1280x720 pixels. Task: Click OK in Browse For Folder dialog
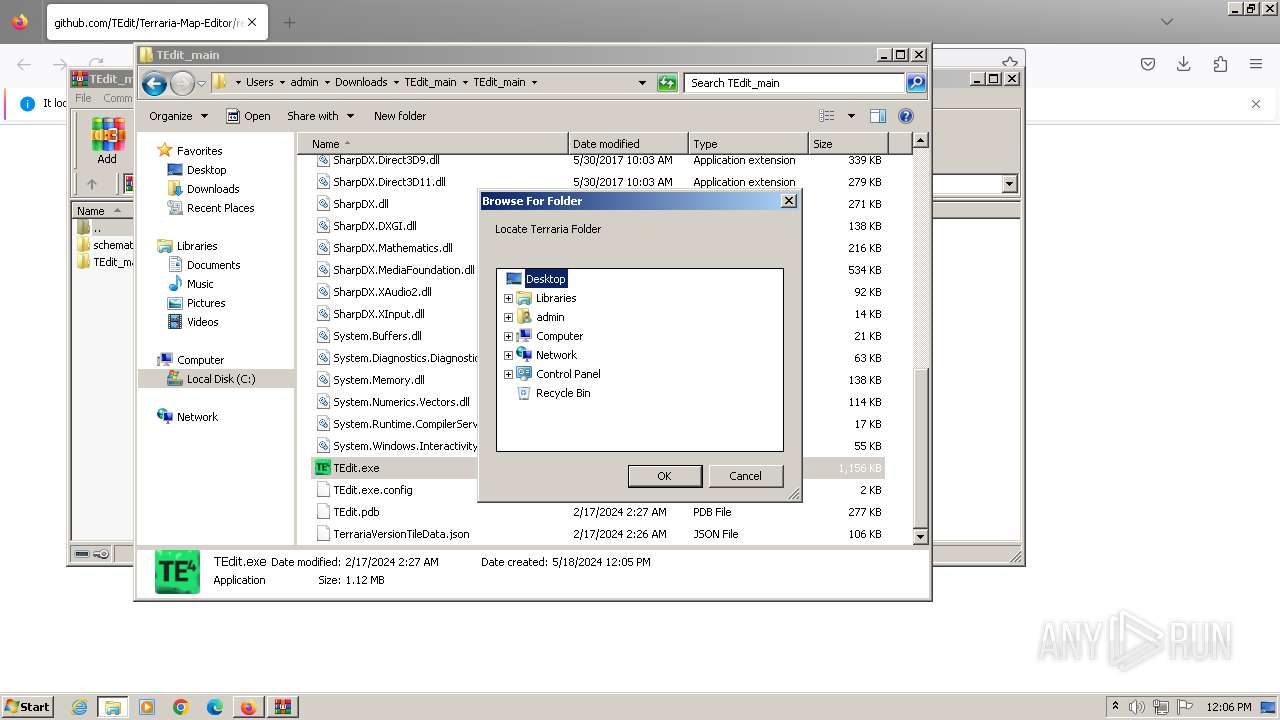pyautogui.click(x=664, y=476)
